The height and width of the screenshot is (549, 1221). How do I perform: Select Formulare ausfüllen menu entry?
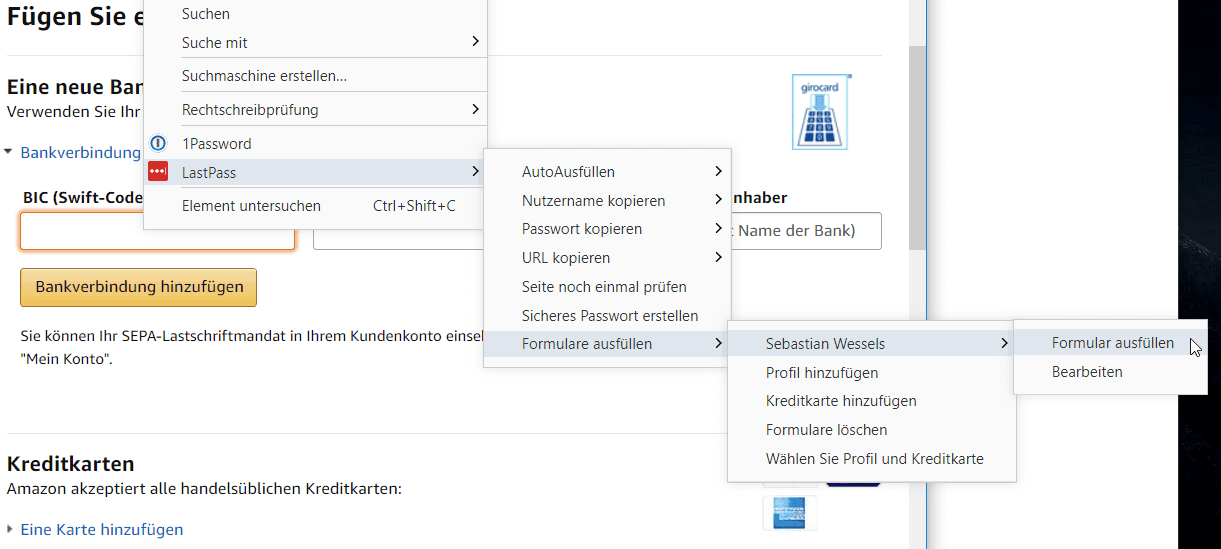607,344
